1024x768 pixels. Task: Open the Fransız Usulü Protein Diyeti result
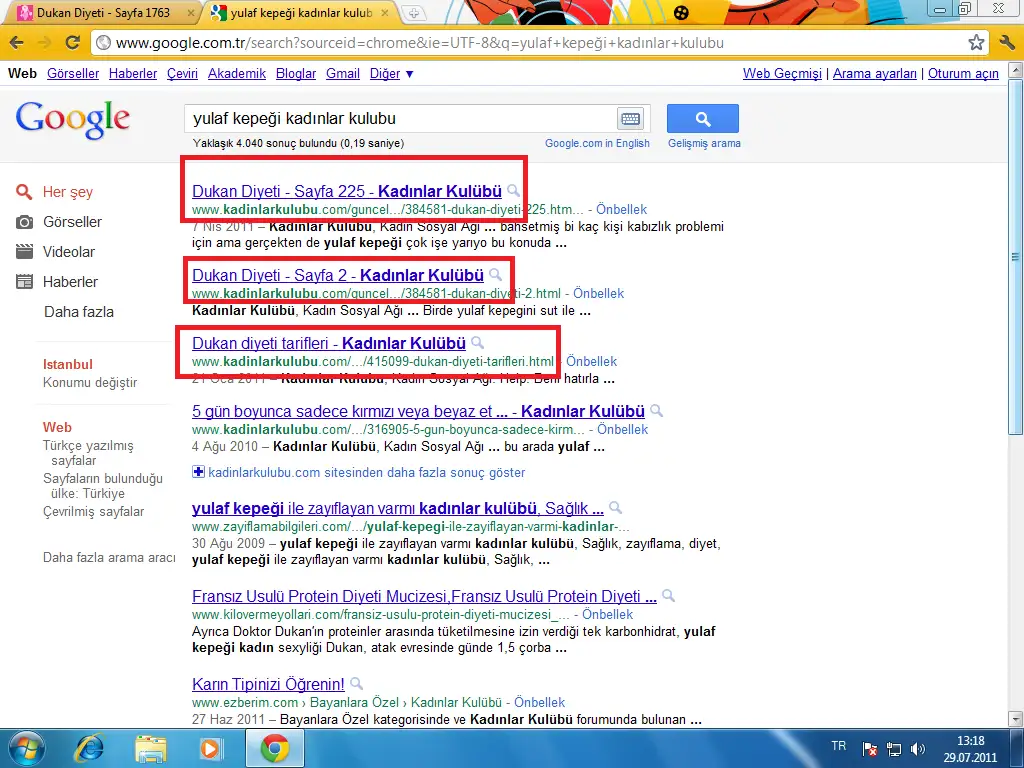(x=424, y=596)
